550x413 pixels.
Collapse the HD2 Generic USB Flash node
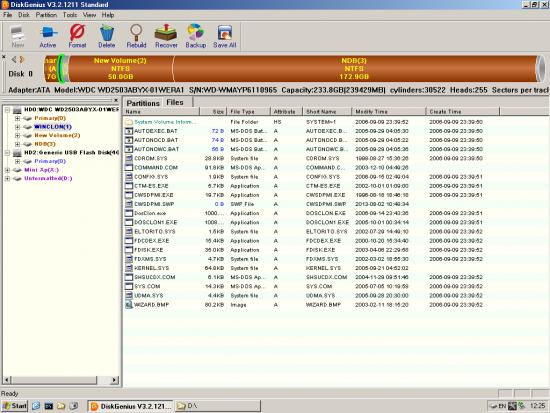(x=7, y=153)
